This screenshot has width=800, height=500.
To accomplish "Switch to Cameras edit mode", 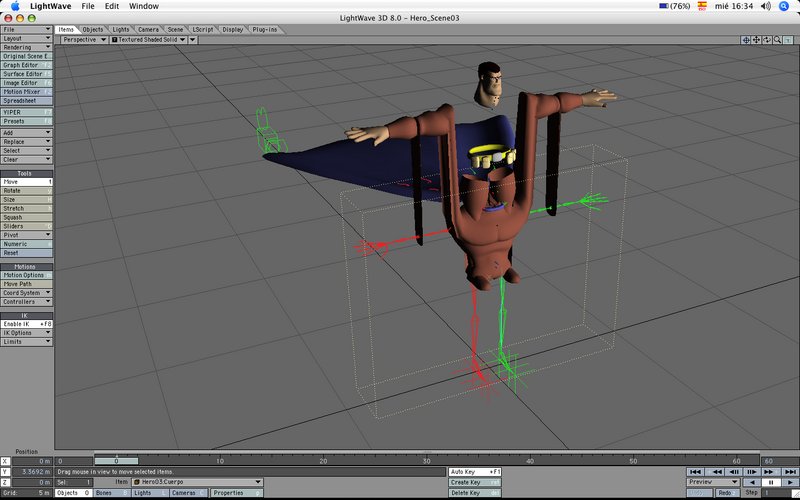I will [x=188, y=493].
